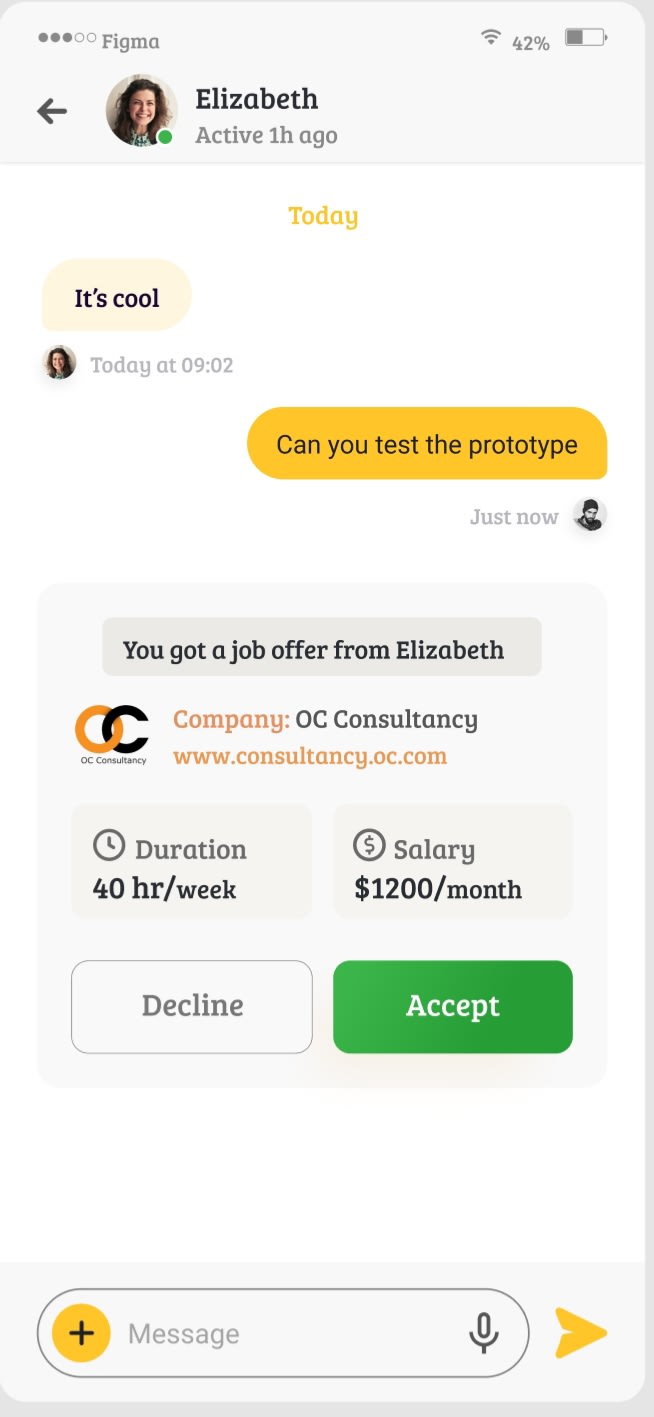
Task: Tap the job offer from Elizabeth banner
Action: [x=322, y=647]
